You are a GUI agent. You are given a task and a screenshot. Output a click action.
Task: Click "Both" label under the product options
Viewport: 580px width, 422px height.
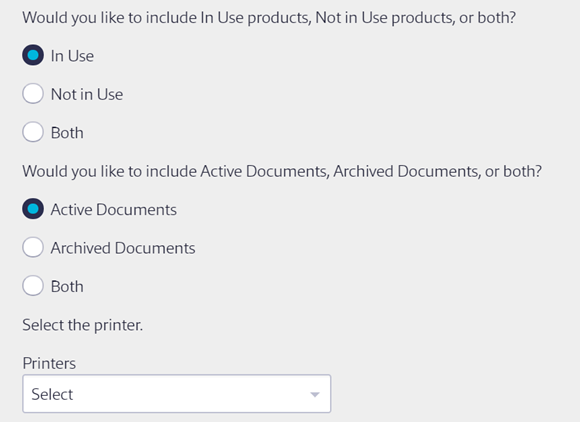(67, 133)
